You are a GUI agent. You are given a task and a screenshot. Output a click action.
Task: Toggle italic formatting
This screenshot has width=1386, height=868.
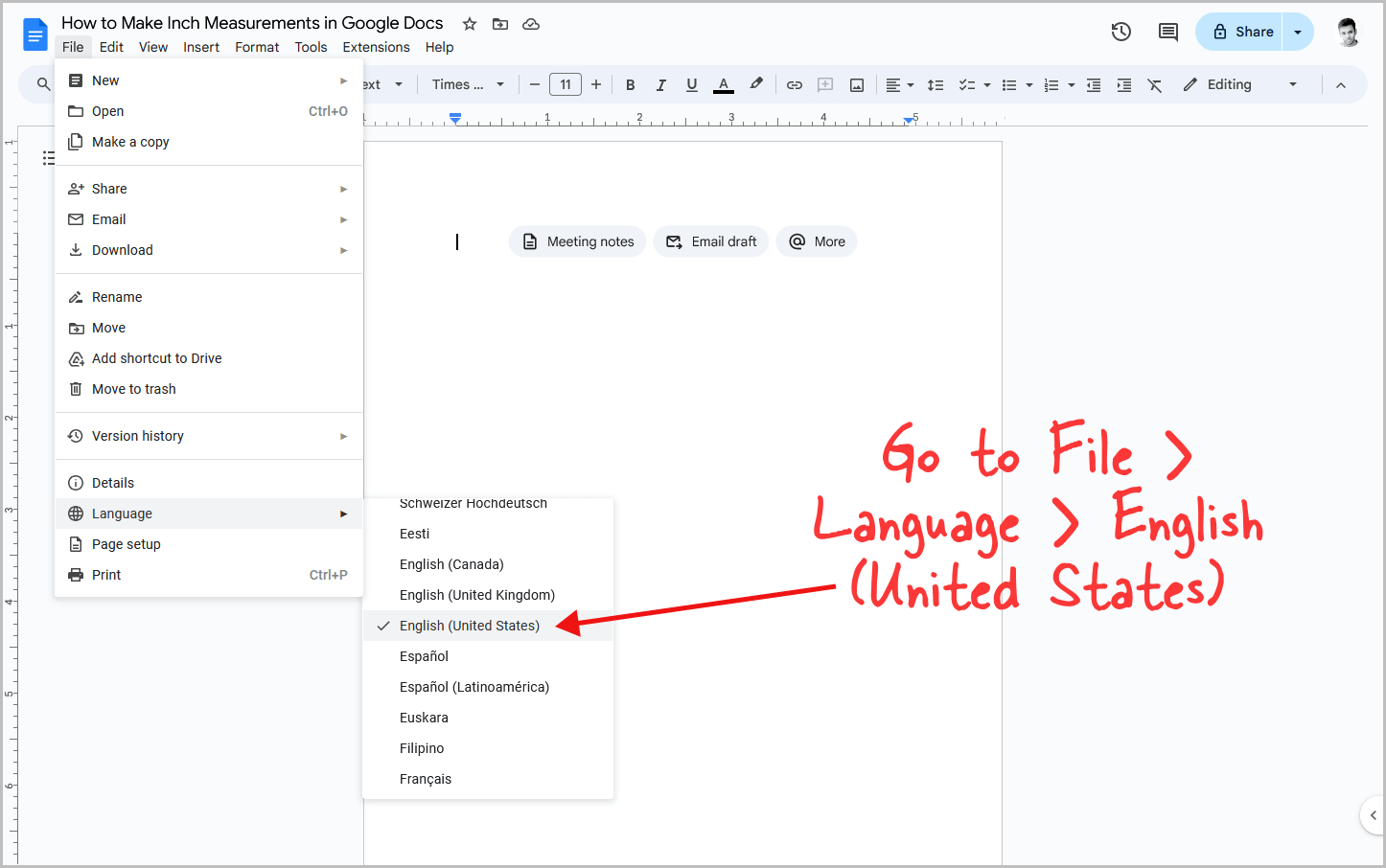pyautogui.click(x=660, y=84)
